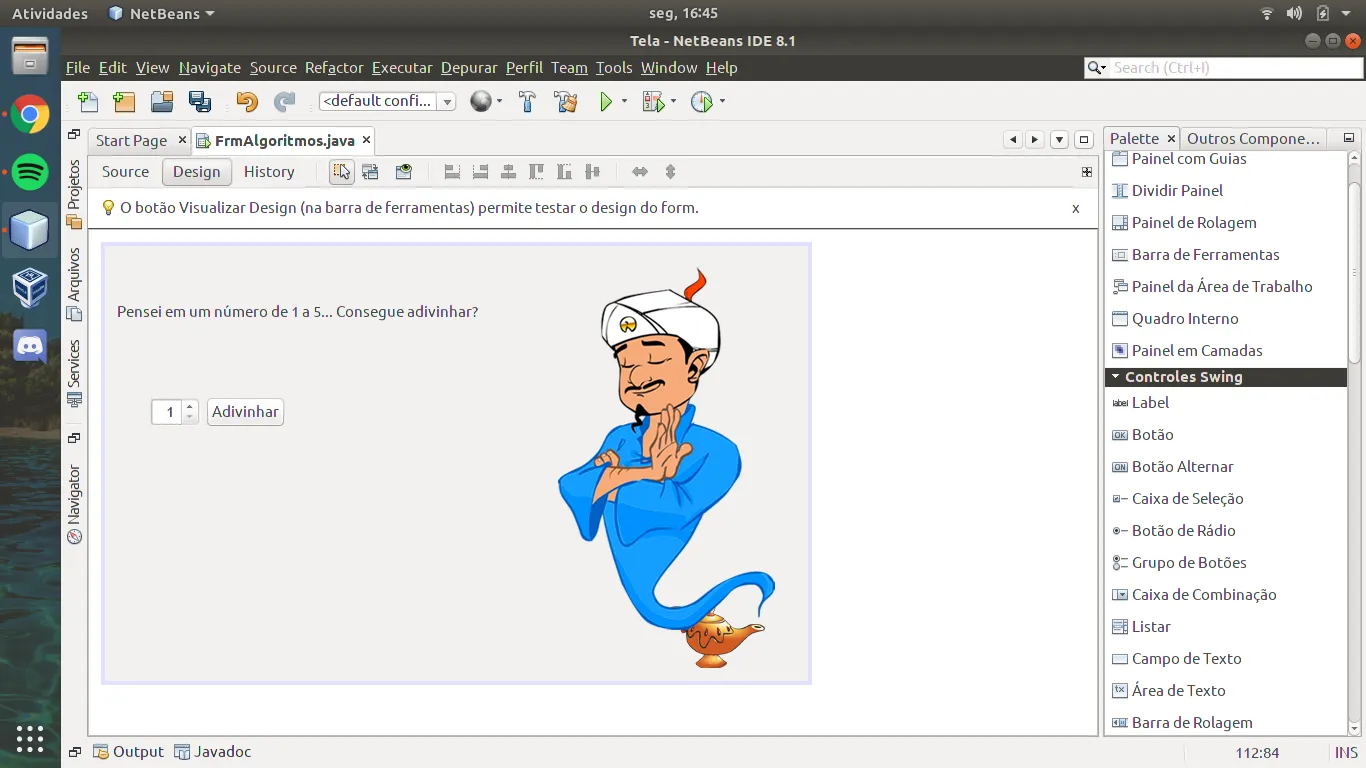Open dropdown arrow next to Profile icon
Image resolution: width=1366 pixels, height=768 pixels.
tap(722, 102)
